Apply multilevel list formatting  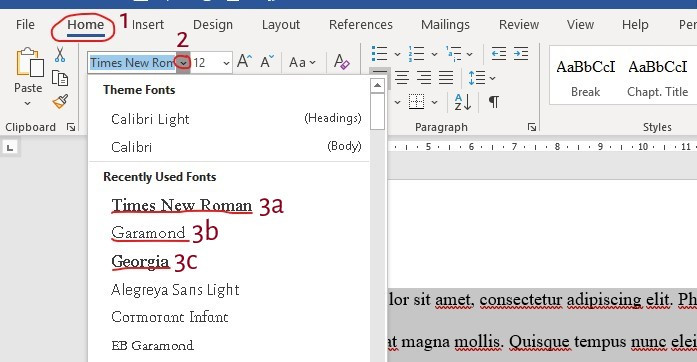click(453, 54)
